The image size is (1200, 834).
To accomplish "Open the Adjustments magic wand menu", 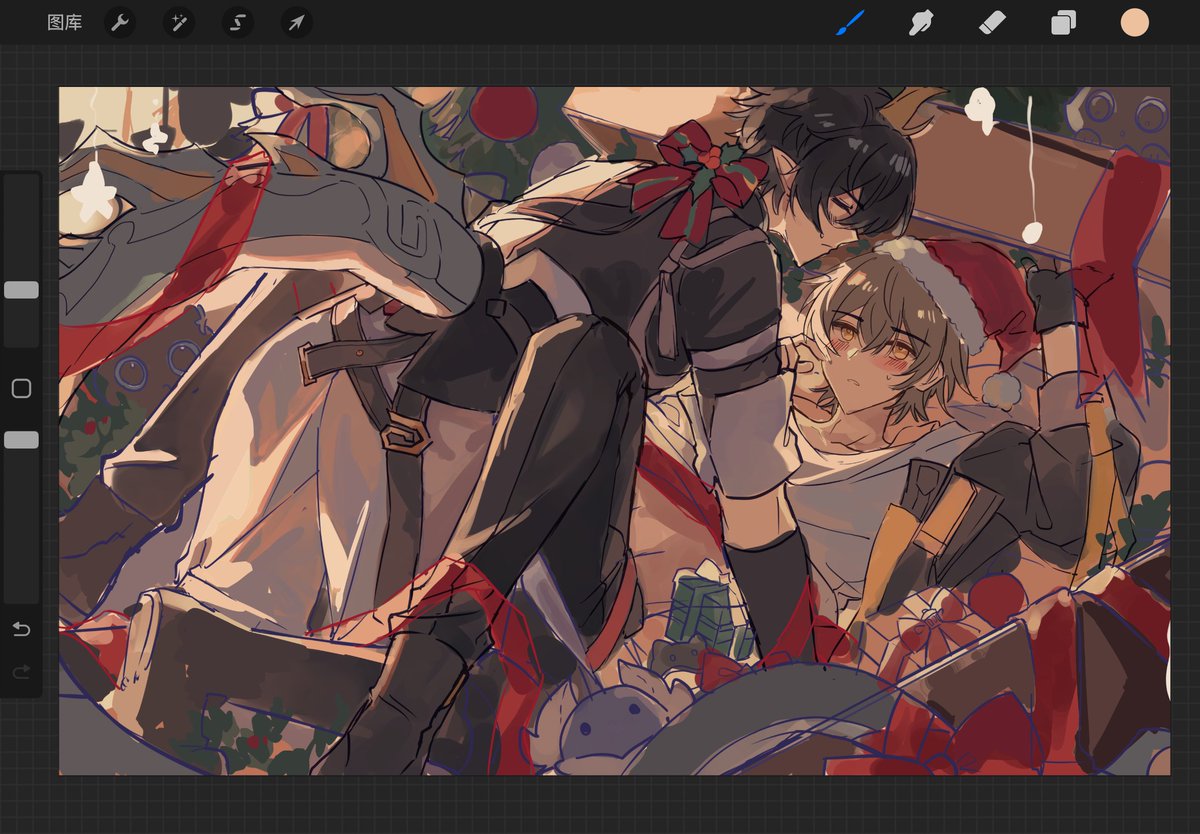I will pos(179,23).
